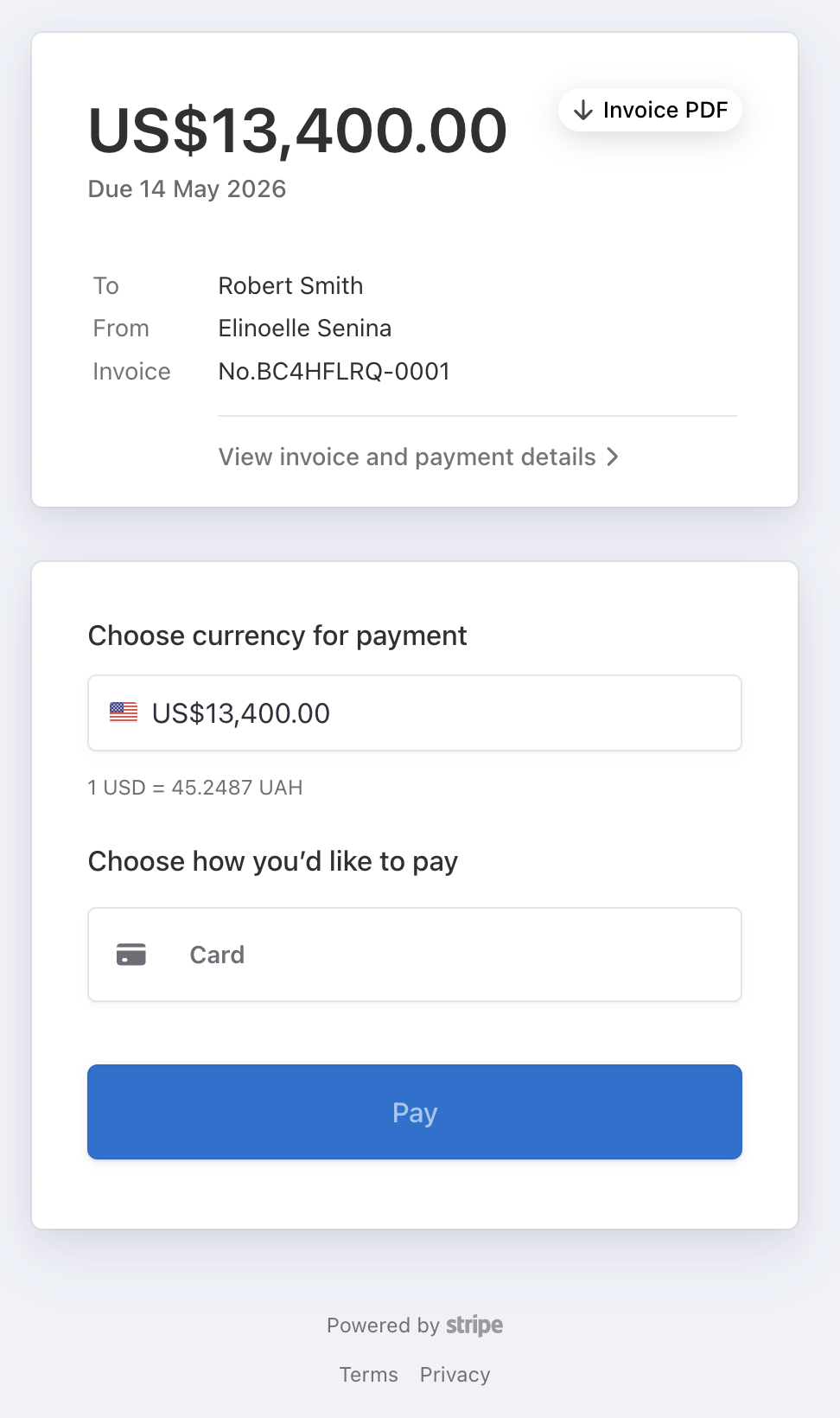The width and height of the screenshot is (840, 1418).
Task: Click the credit card icon
Action: [x=131, y=955]
